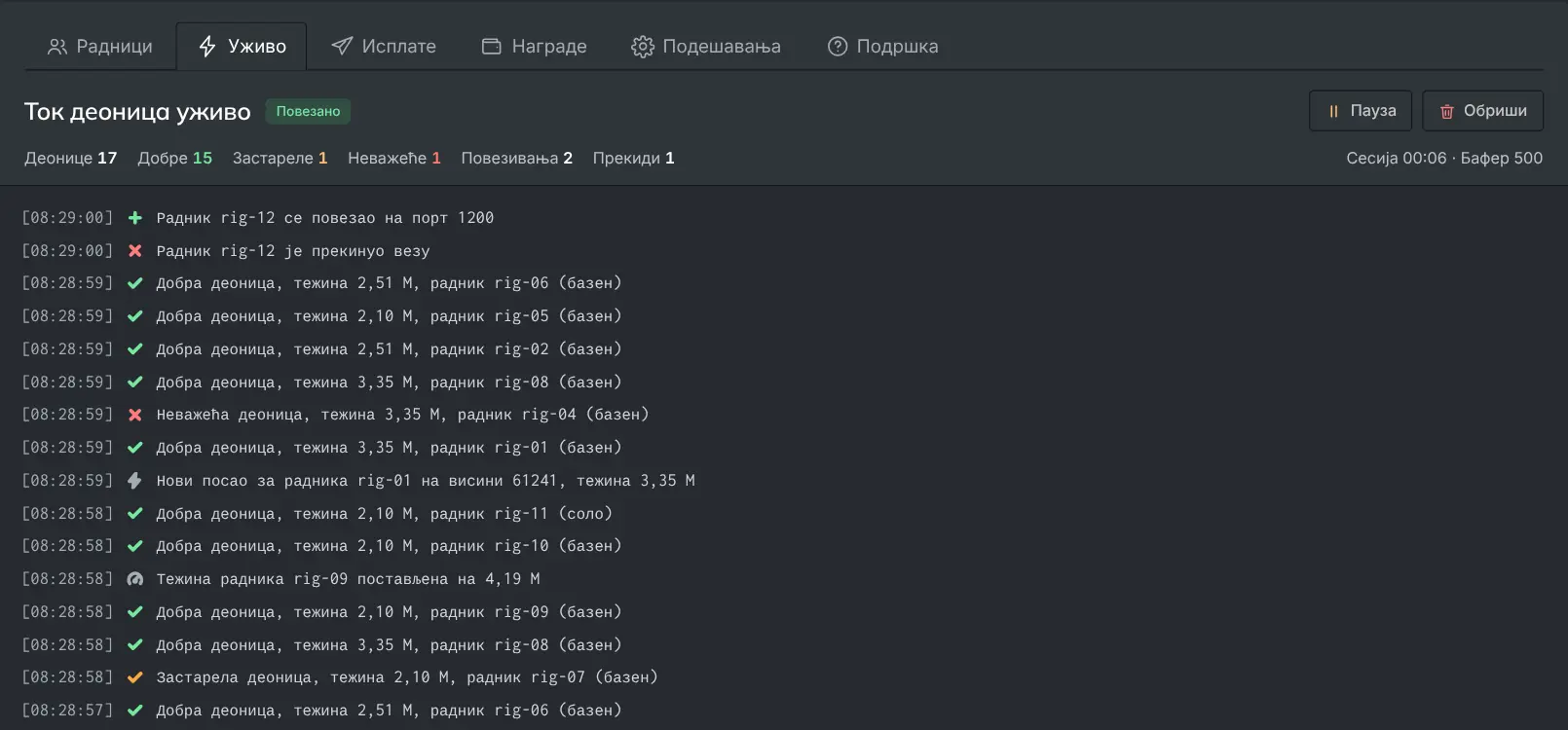The image size is (1568, 730).
Task: Click the gauge icon of rig-09 difficulty row
Action: [x=135, y=579]
